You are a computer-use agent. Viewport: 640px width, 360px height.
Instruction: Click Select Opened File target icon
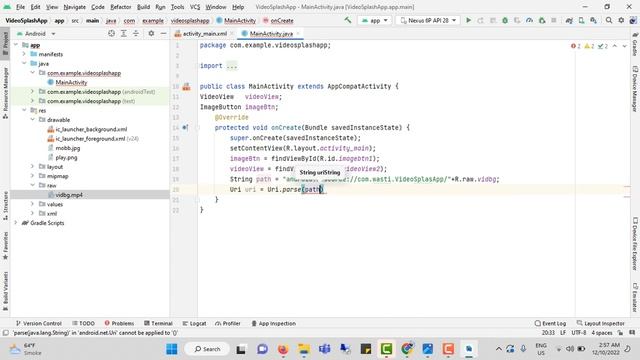tap(111, 33)
